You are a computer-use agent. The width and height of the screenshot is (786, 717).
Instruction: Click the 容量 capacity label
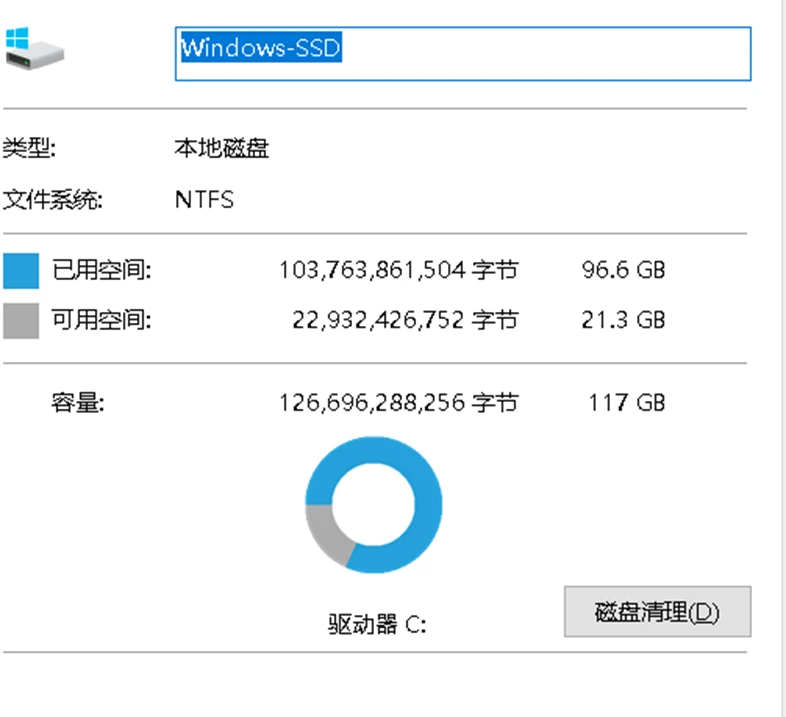(x=78, y=403)
